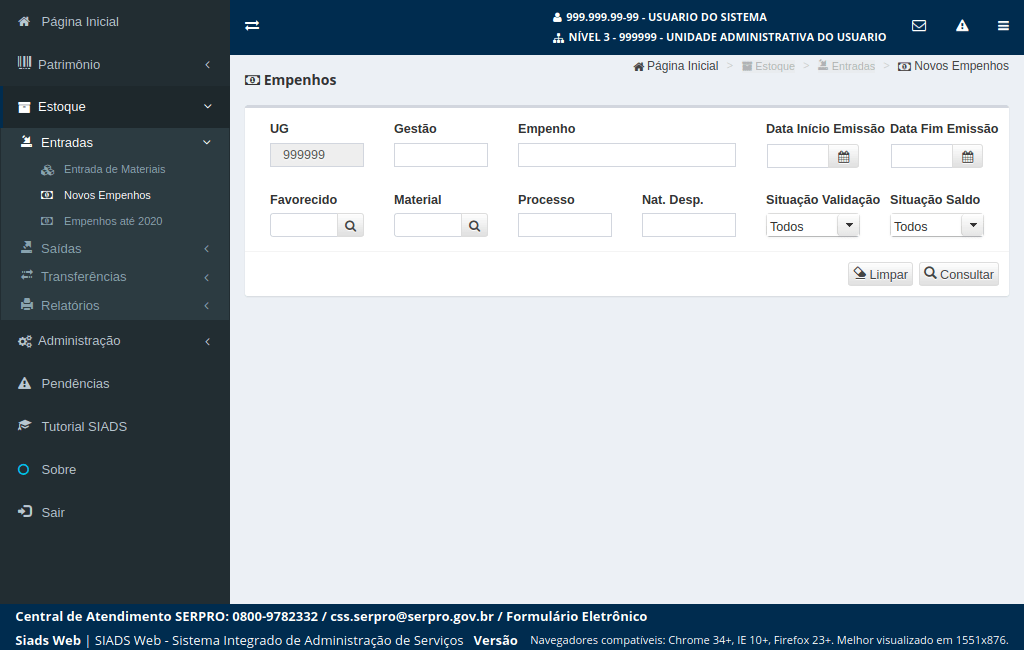This screenshot has width=1024, height=650.
Task: Click the Consultar button
Action: pos(959,274)
